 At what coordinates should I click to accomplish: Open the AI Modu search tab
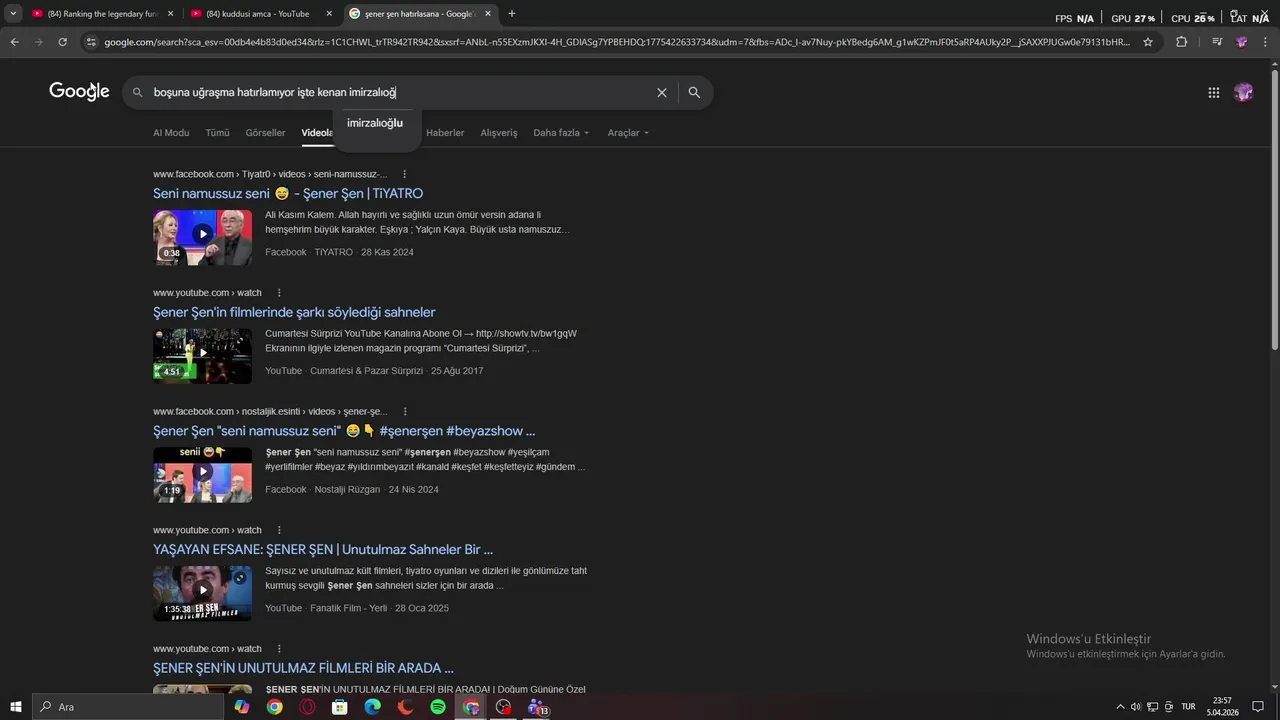[x=171, y=133]
